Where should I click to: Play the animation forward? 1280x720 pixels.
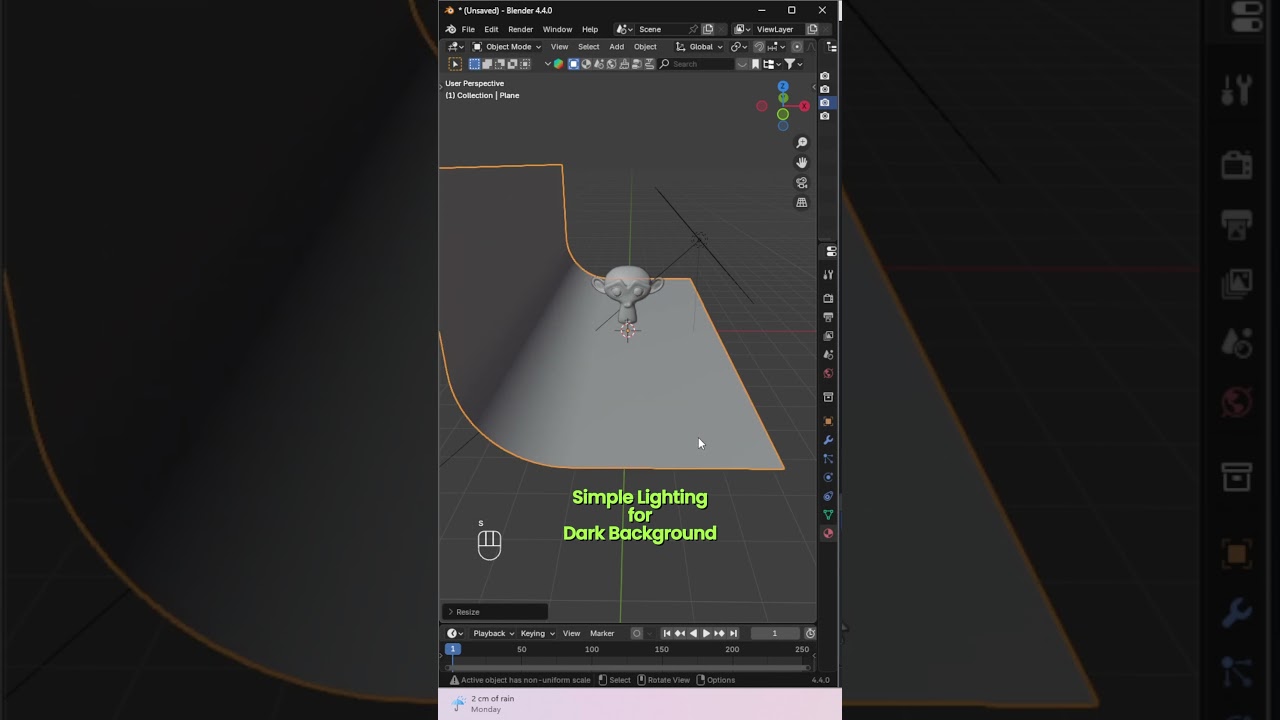tap(706, 633)
